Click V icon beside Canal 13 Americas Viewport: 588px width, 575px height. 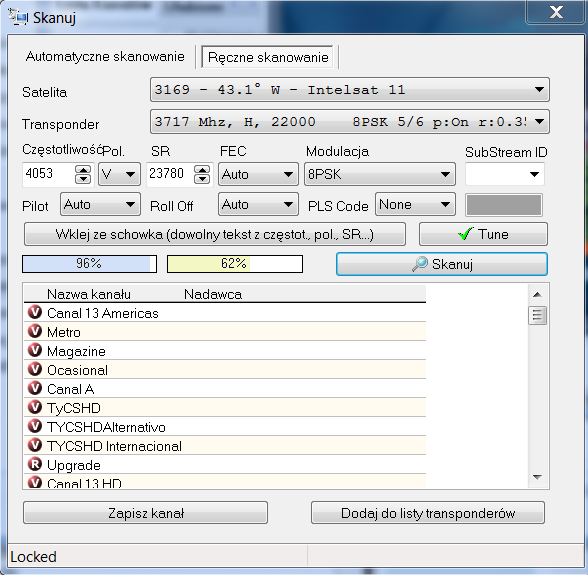(35, 312)
